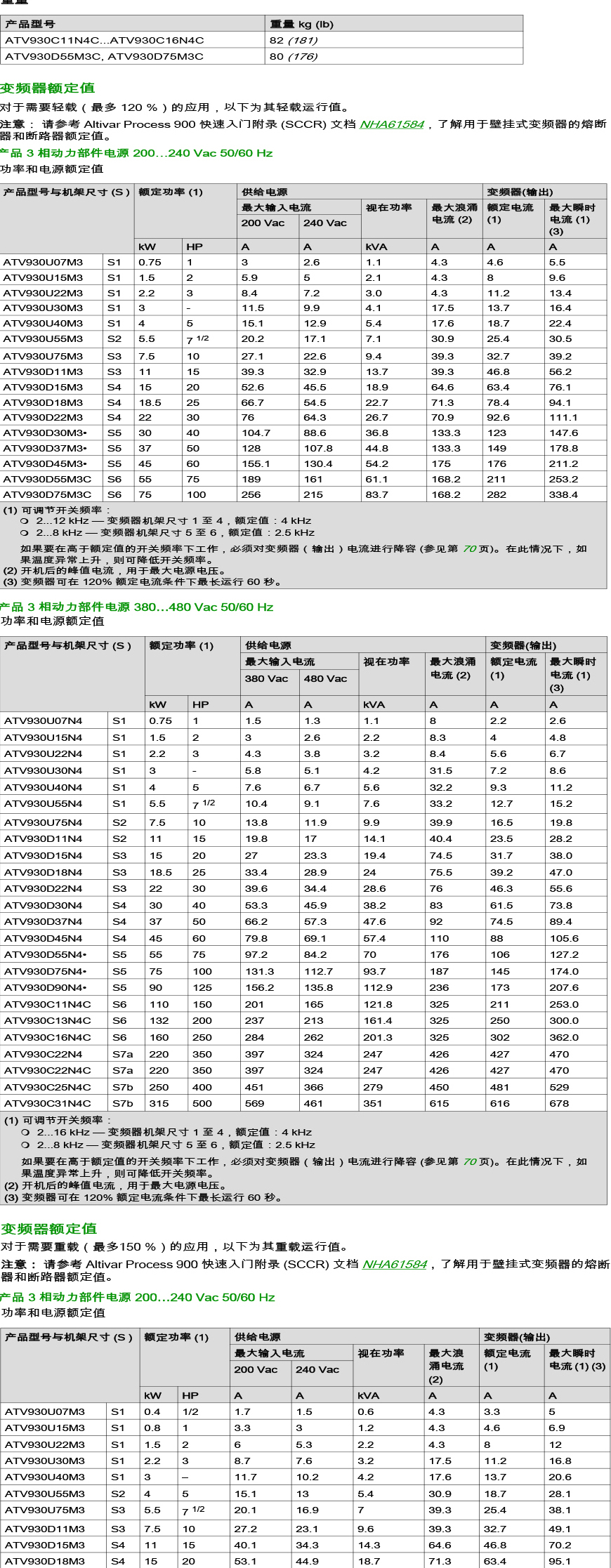Select product model ATV930C13N4C
611x1568 pixels.
tap(48, 1020)
